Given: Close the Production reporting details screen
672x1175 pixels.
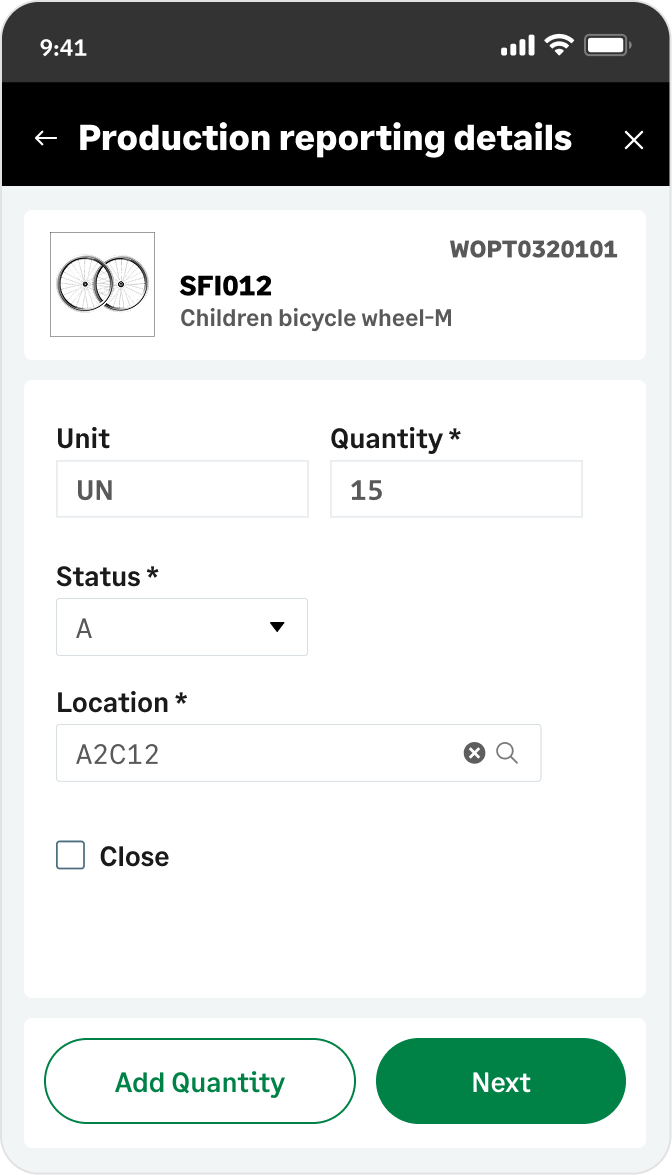Looking at the screenshot, I should [634, 140].
